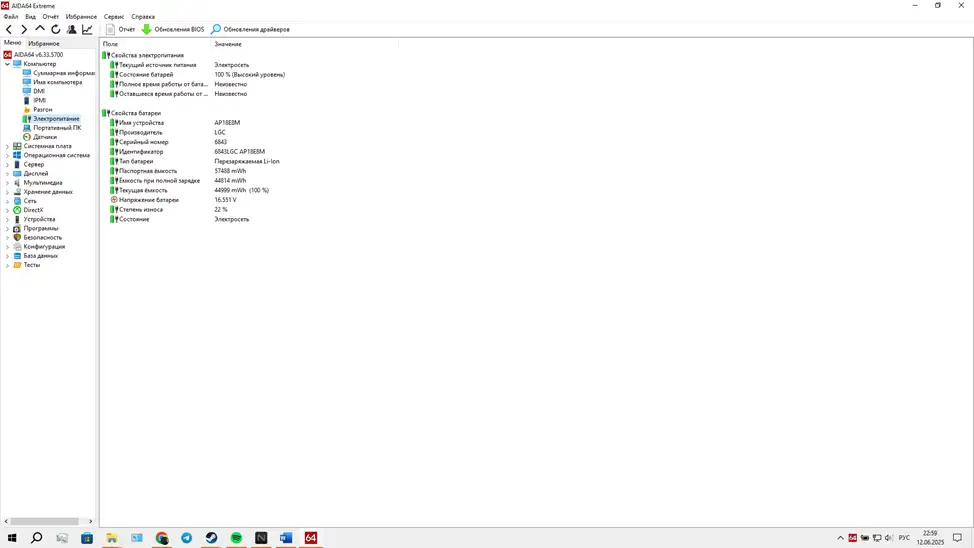Collapse the Компьютер tree node
The width and height of the screenshot is (974, 548).
[x=7, y=64]
